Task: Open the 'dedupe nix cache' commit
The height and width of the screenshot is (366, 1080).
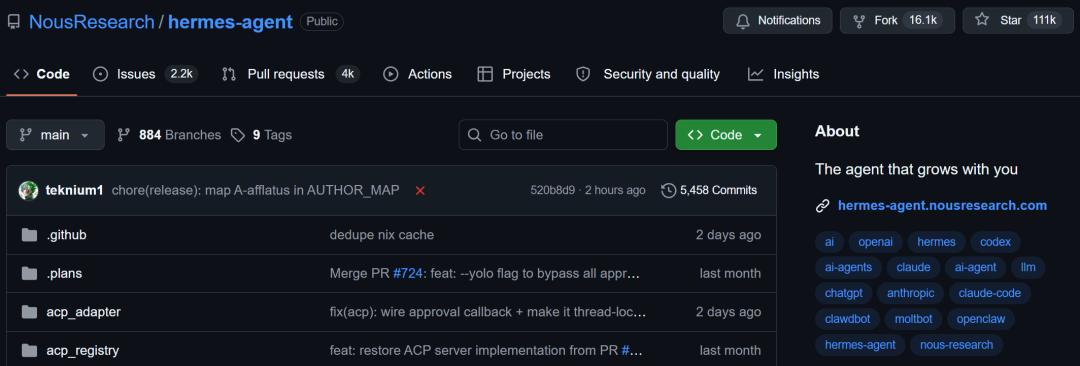Action: [x=382, y=235]
